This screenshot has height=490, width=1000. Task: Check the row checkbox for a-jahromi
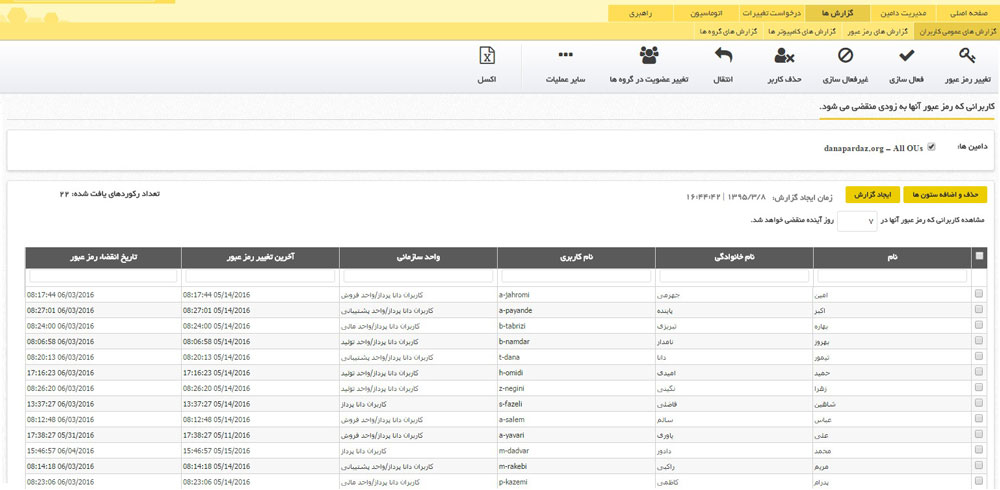point(979,294)
